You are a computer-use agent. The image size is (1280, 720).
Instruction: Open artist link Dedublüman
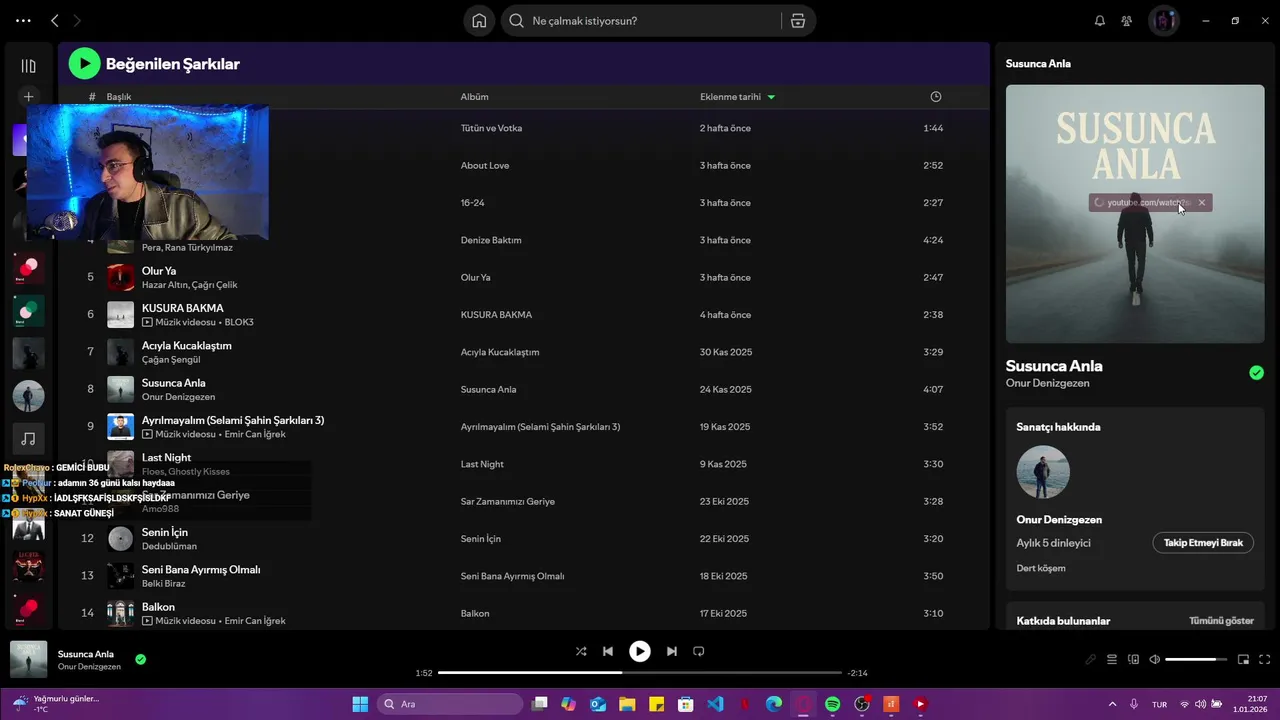click(169, 546)
